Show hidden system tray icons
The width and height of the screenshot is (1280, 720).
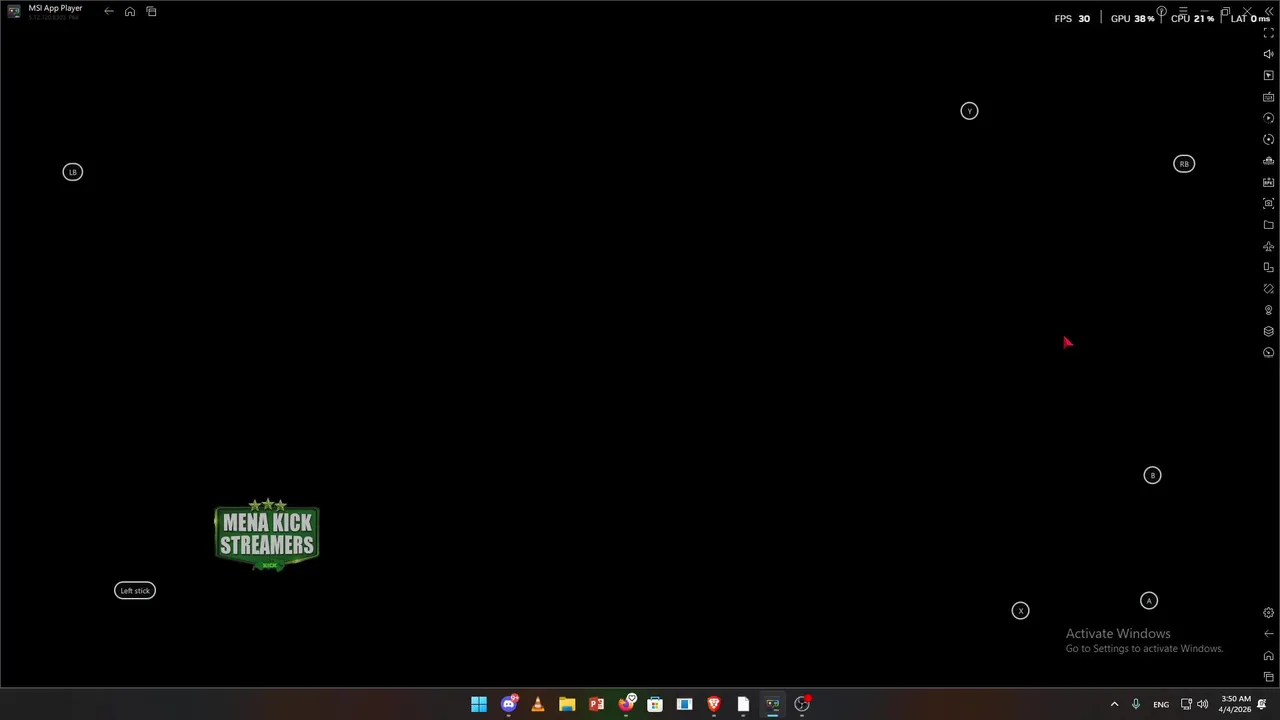tap(1114, 704)
